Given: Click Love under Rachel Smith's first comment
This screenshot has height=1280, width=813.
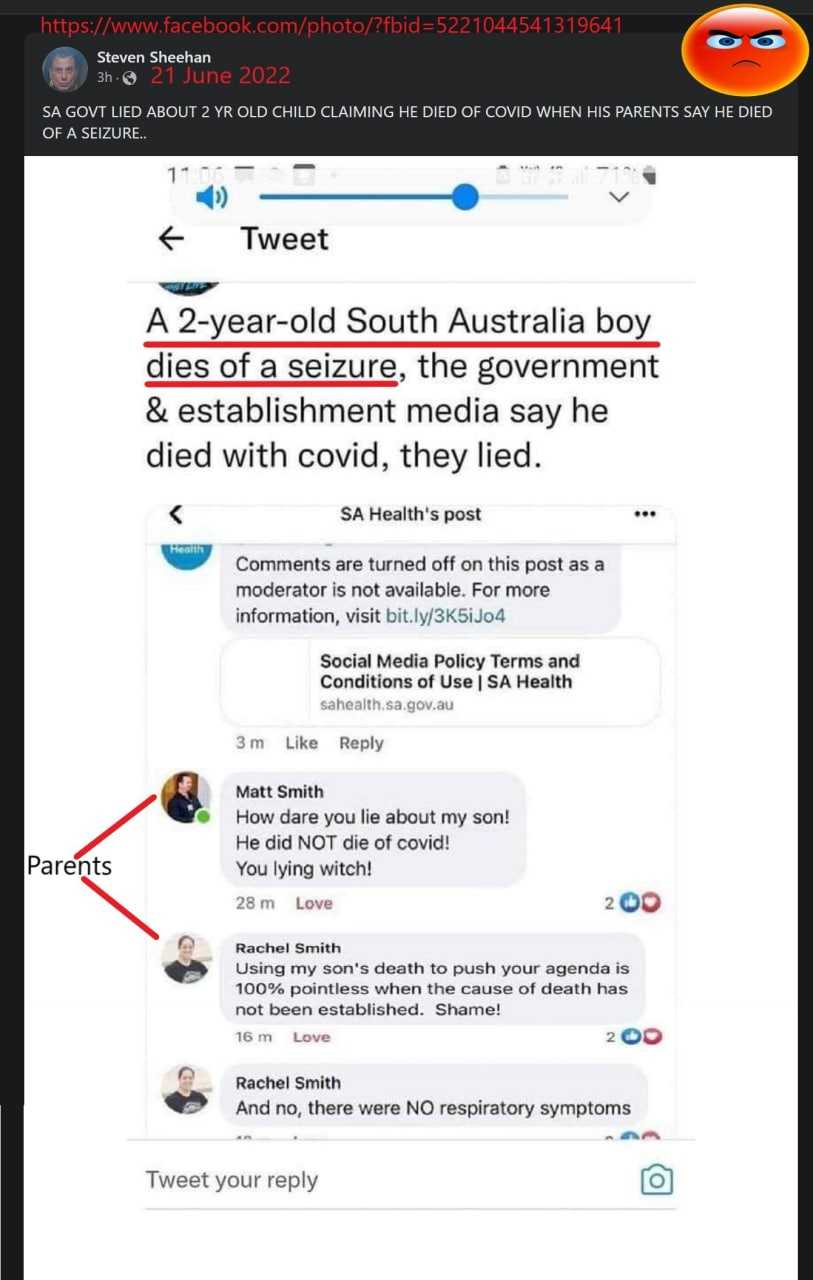Looking at the screenshot, I should point(311,1037).
